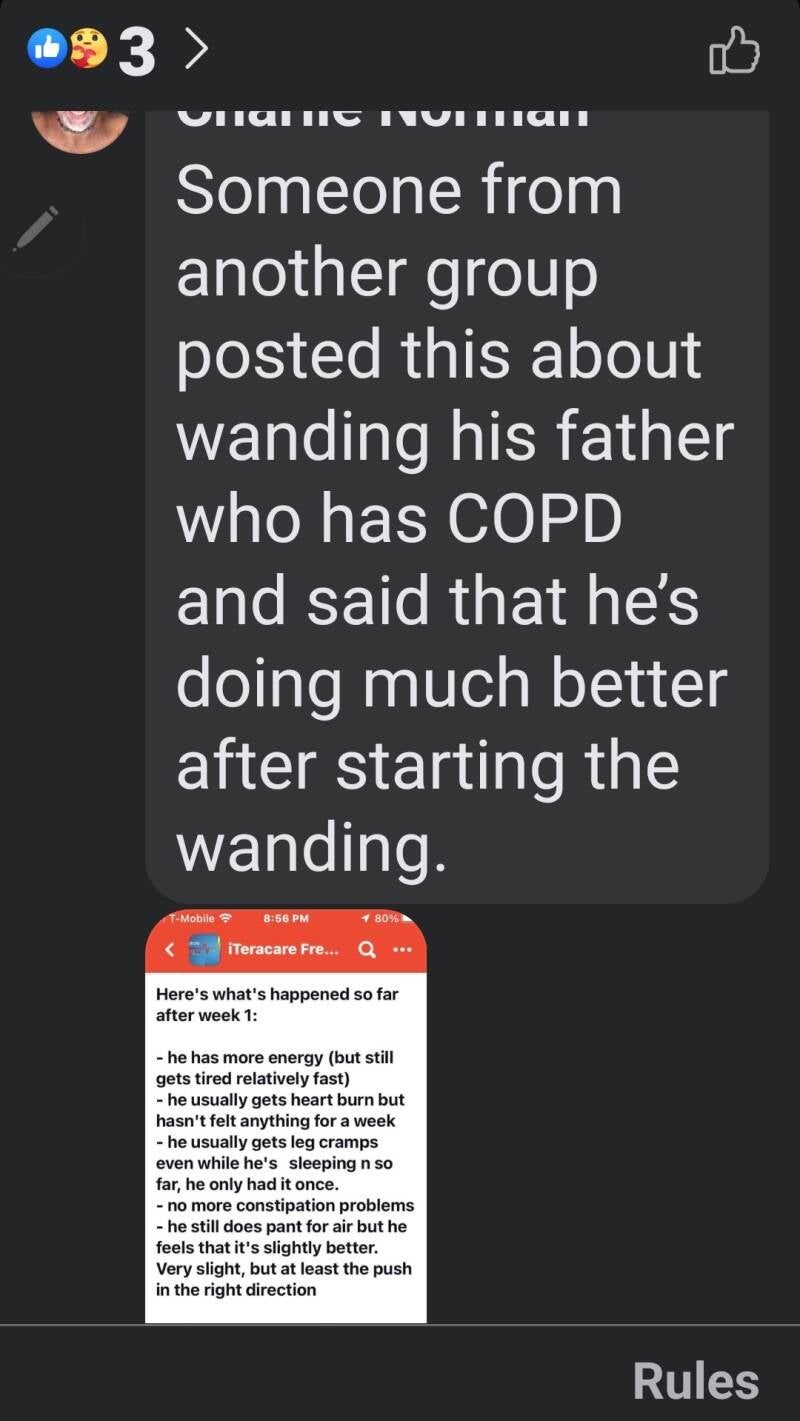Tap the search magnifier in the red header

pos(367,950)
